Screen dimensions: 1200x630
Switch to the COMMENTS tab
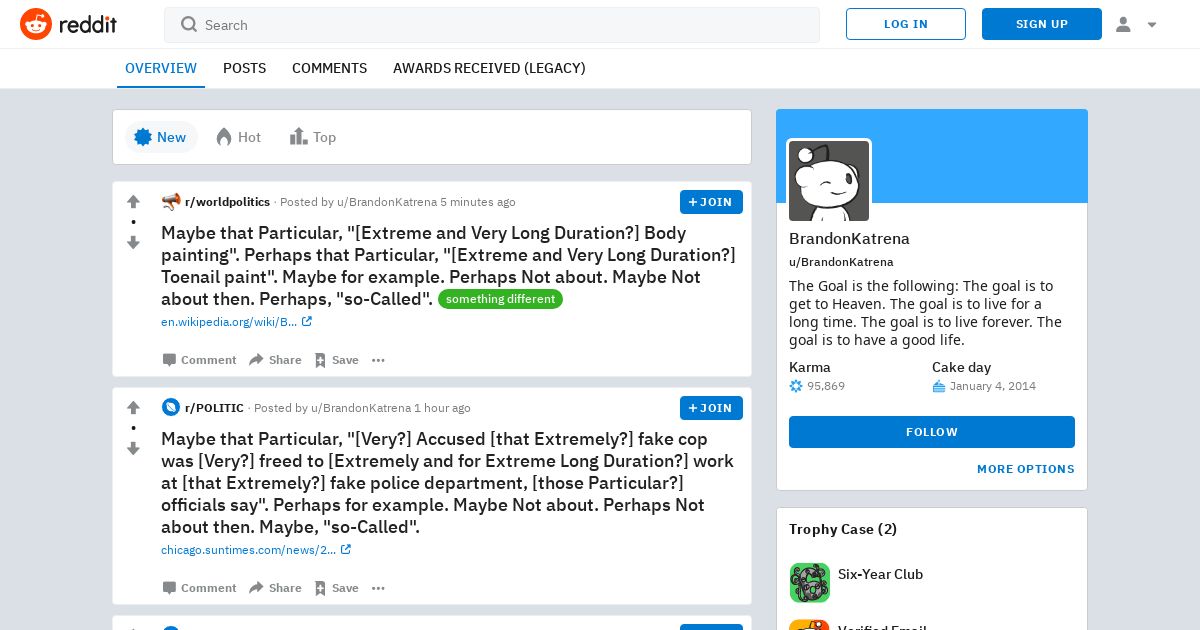click(x=330, y=68)
